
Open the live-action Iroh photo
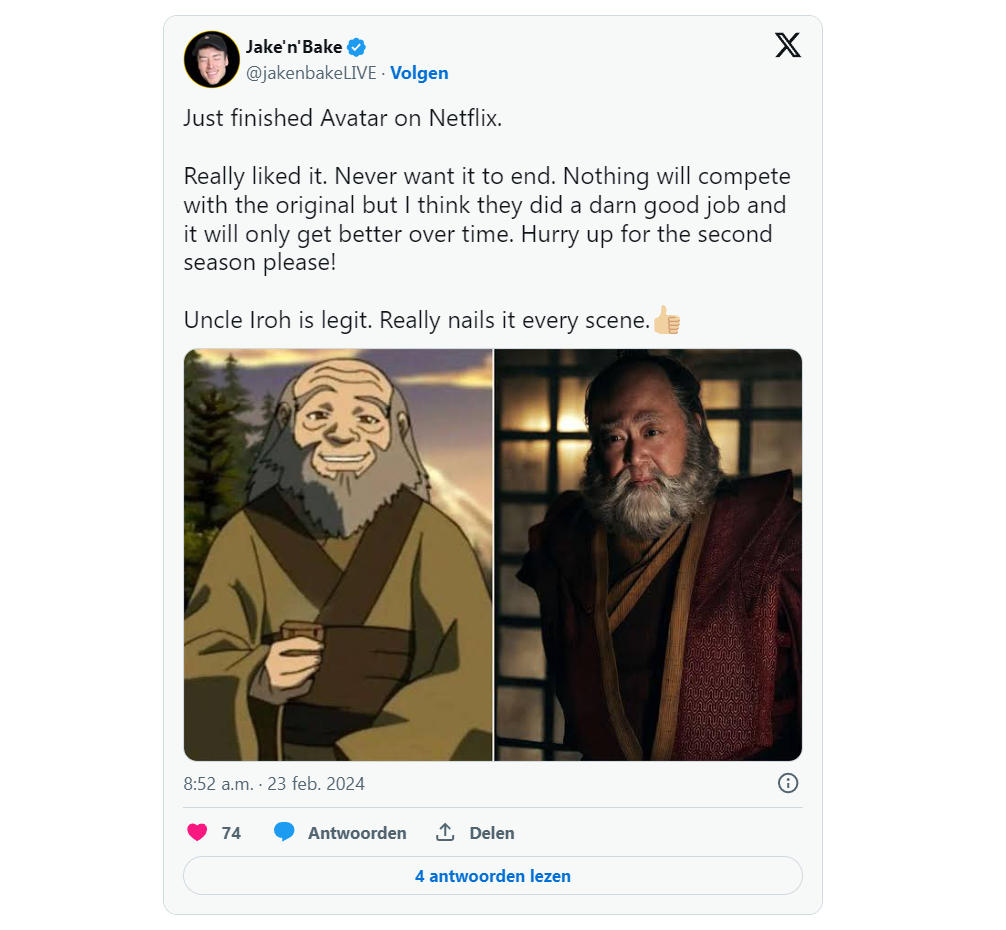649,555
